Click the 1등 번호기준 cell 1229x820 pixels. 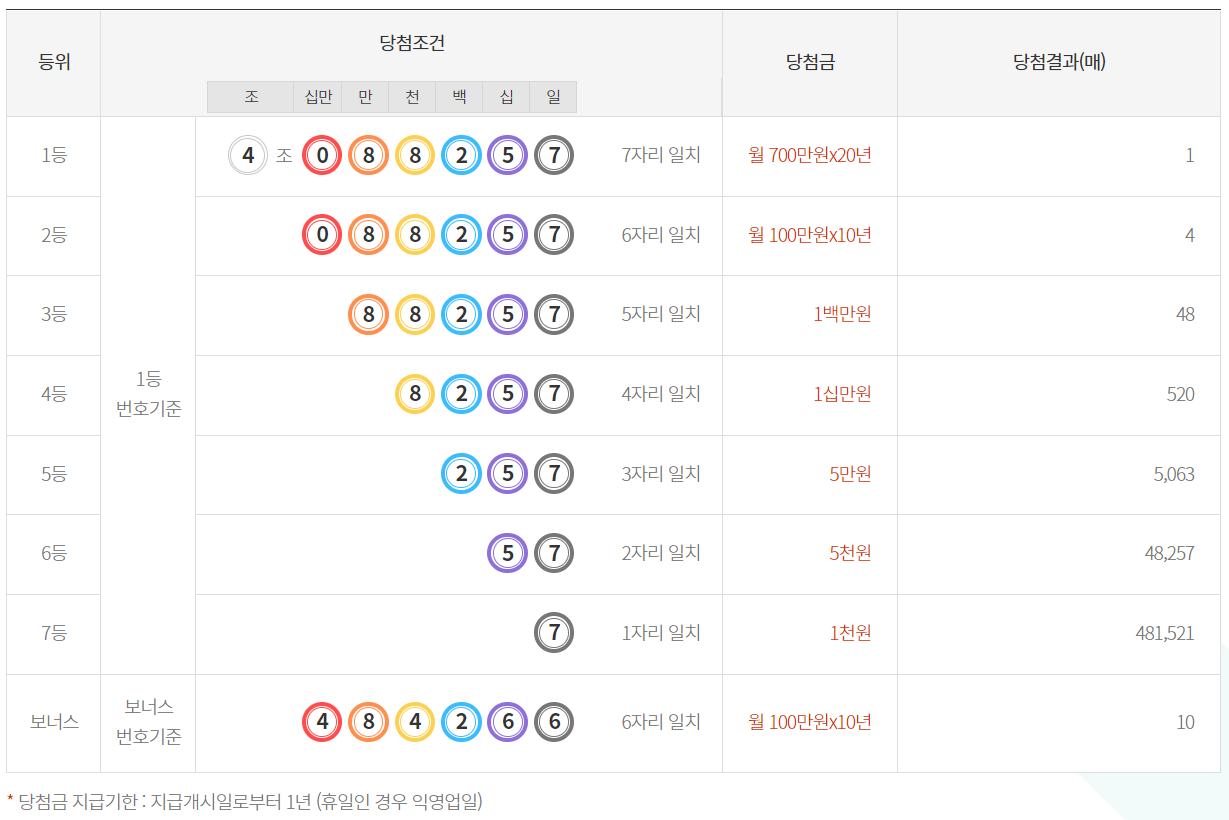click(x=148, y=394)
